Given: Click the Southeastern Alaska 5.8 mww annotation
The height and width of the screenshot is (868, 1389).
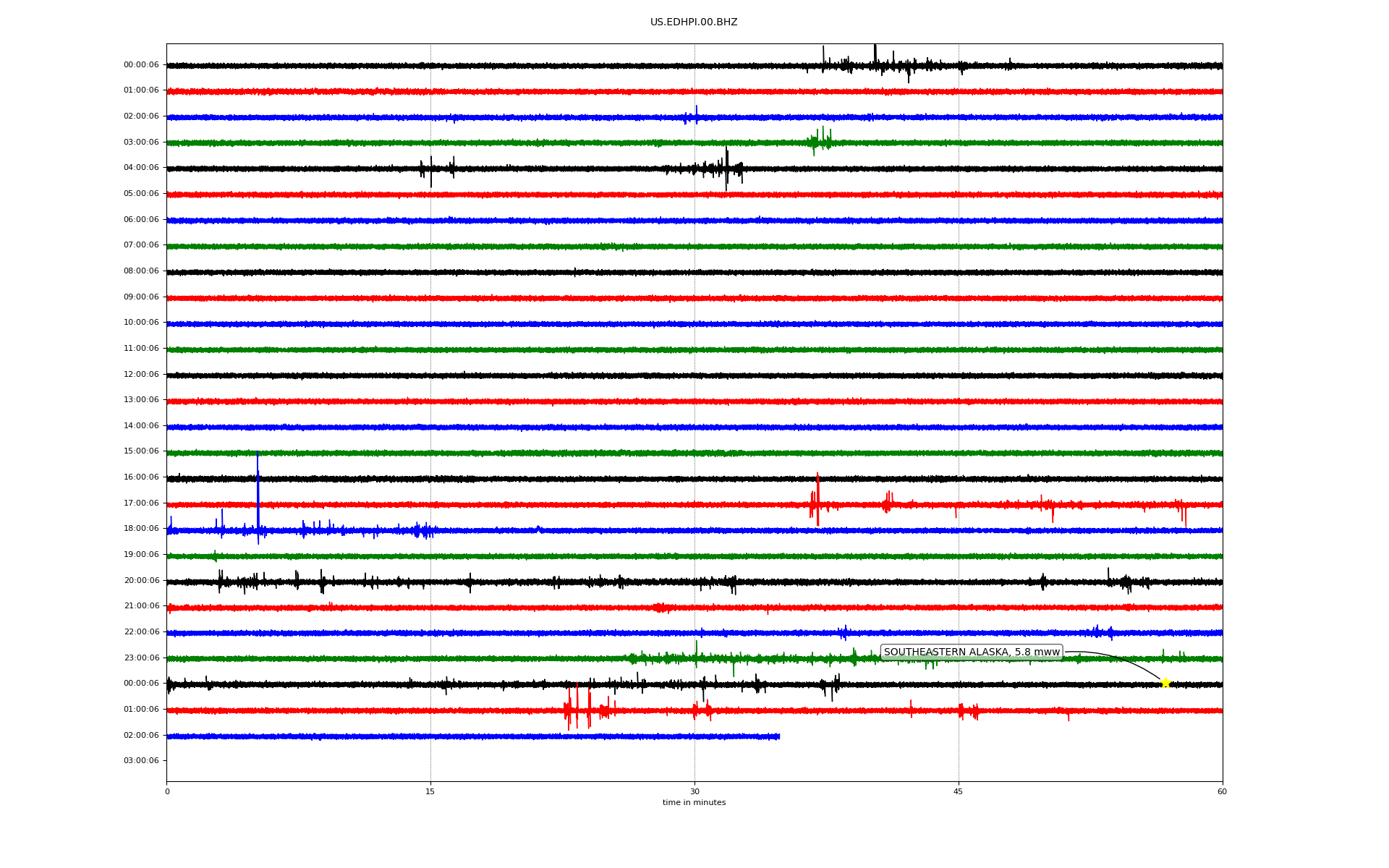Looking at the screenshot, I should 971,652.
